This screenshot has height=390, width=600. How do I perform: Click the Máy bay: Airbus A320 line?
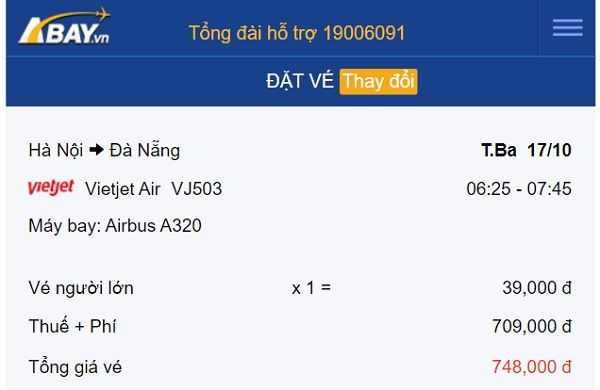click(x=115, y=226)
